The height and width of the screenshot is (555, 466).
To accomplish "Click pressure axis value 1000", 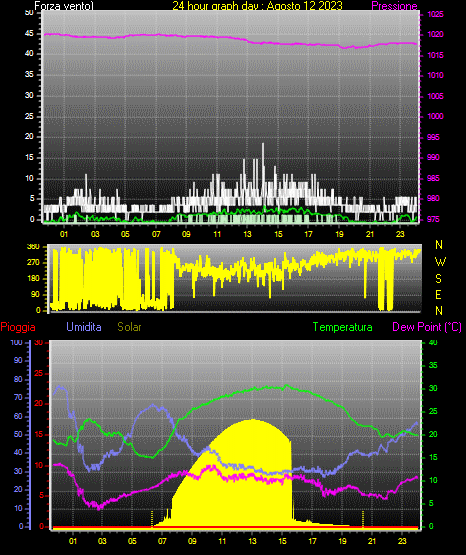I will [435, 116].
